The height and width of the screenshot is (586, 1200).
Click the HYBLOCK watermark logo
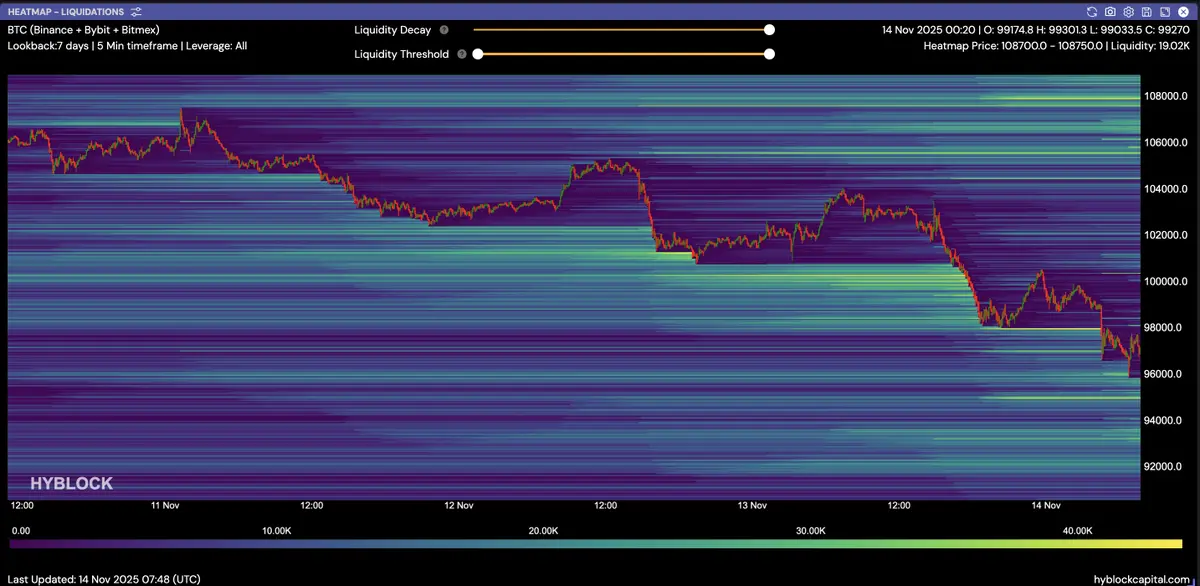click(71, 483)
